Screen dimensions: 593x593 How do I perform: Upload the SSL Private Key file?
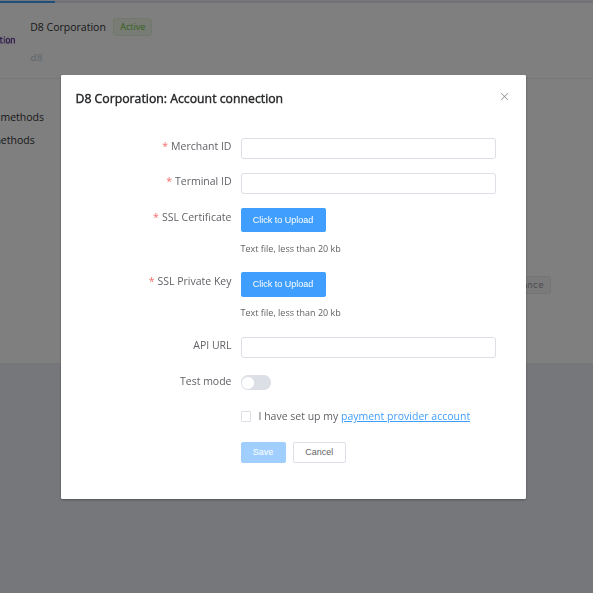[283, 284]
